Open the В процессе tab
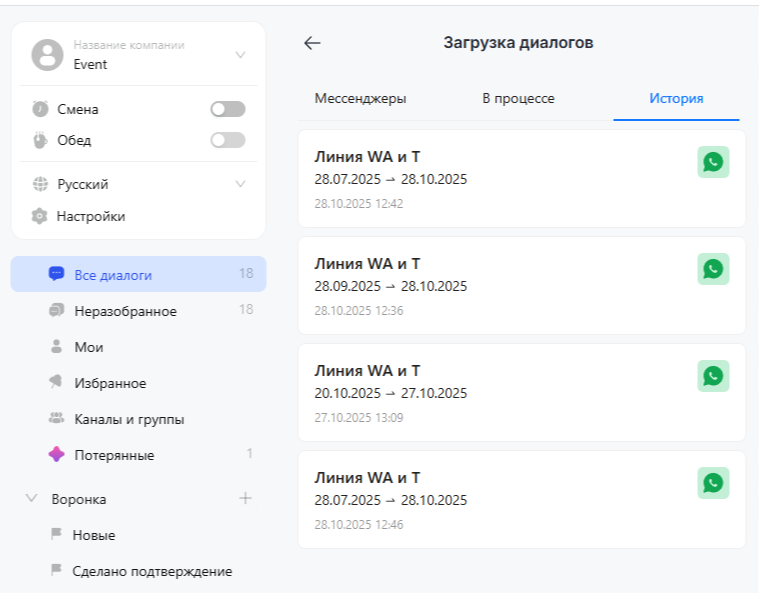This screenshot has height=593, width=759. tap(518, 98)
